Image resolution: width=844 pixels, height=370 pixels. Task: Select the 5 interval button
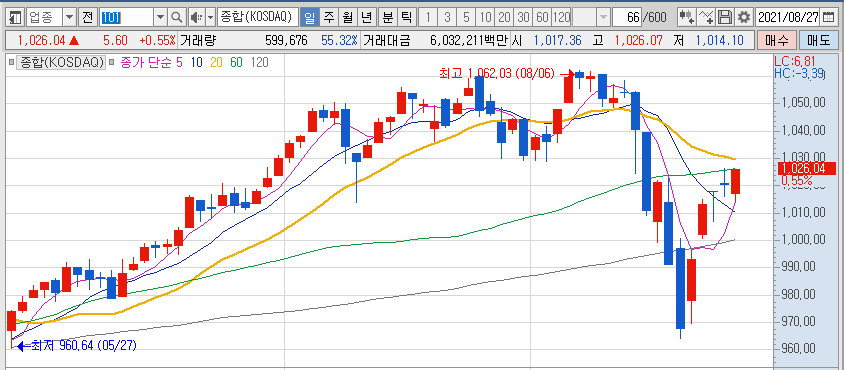coord(466,18)
